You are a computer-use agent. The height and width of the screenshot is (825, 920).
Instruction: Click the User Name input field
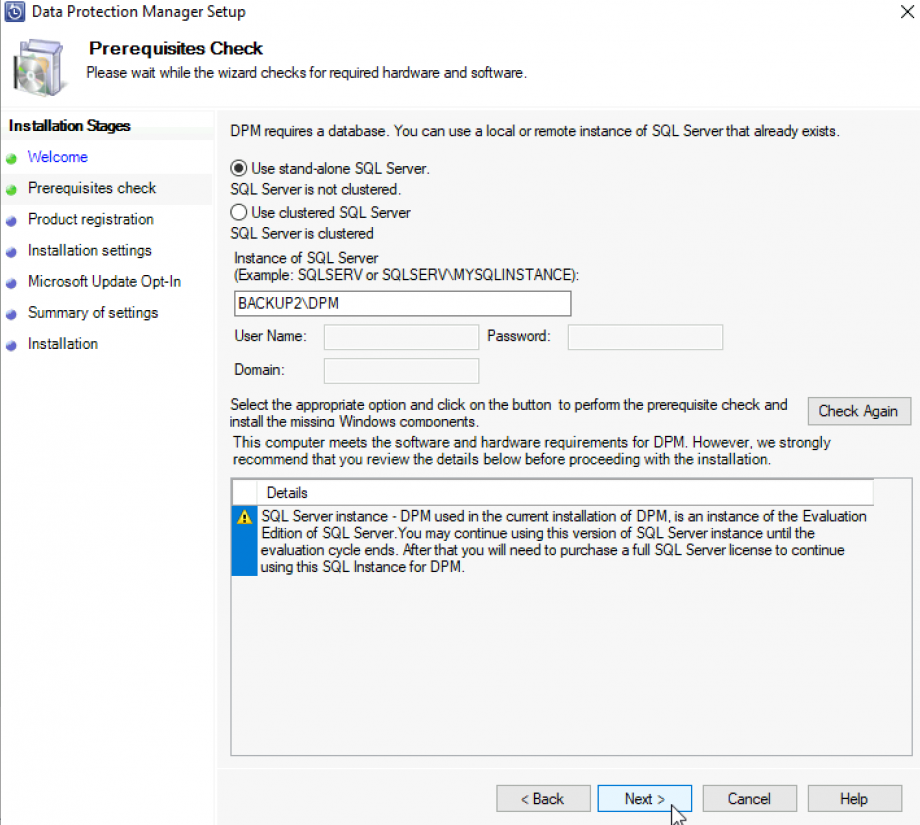[400, 337]
